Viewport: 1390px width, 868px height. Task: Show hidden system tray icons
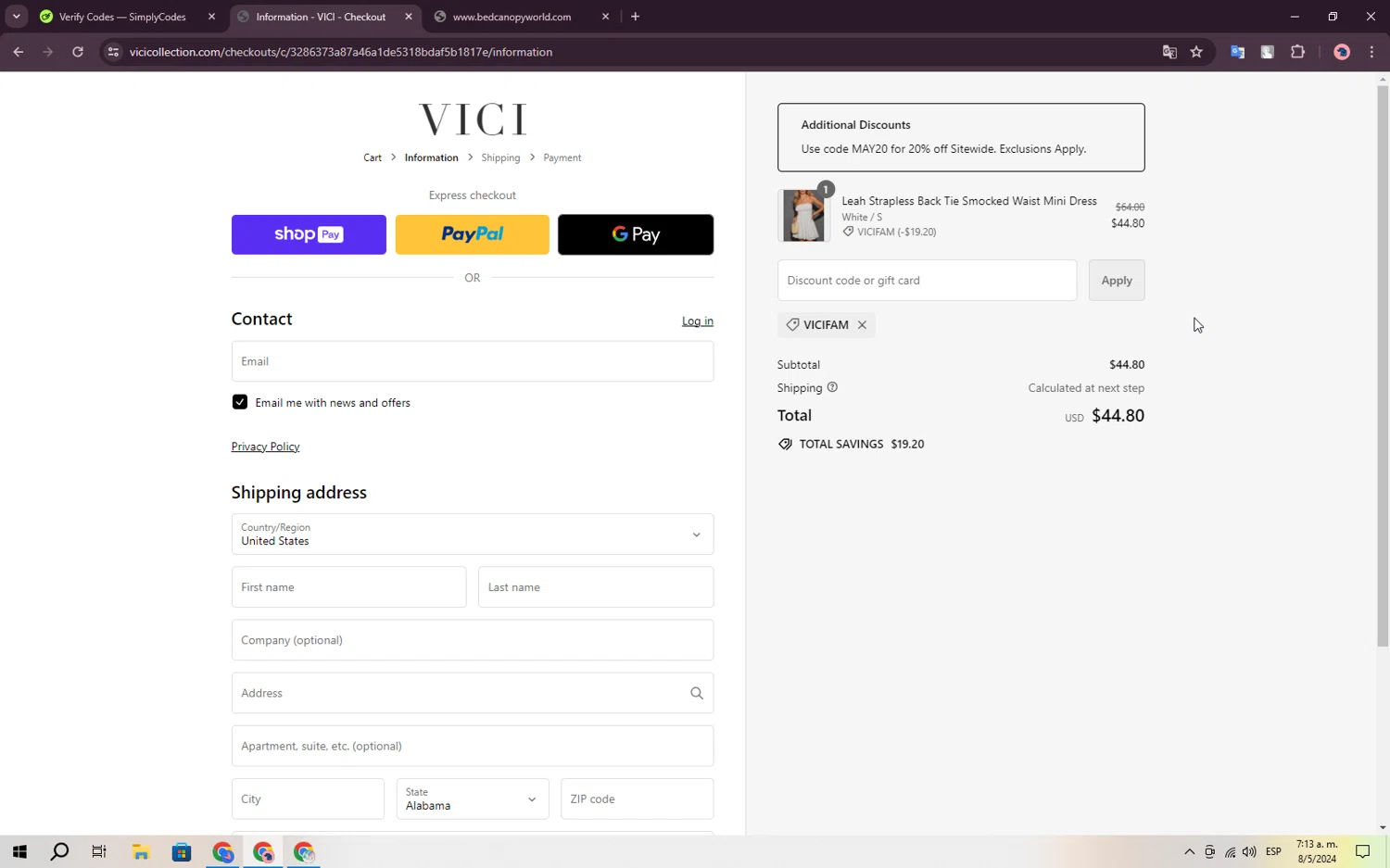pos(1189,852)
